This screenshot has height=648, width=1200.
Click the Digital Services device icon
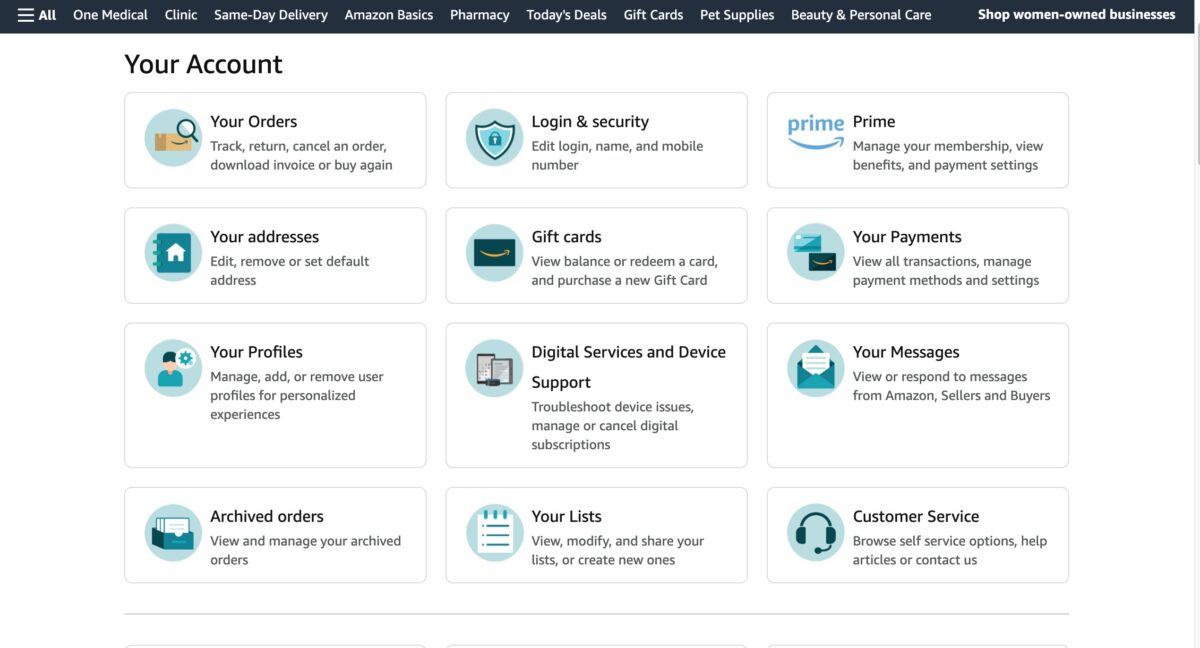tap(494, 368)
